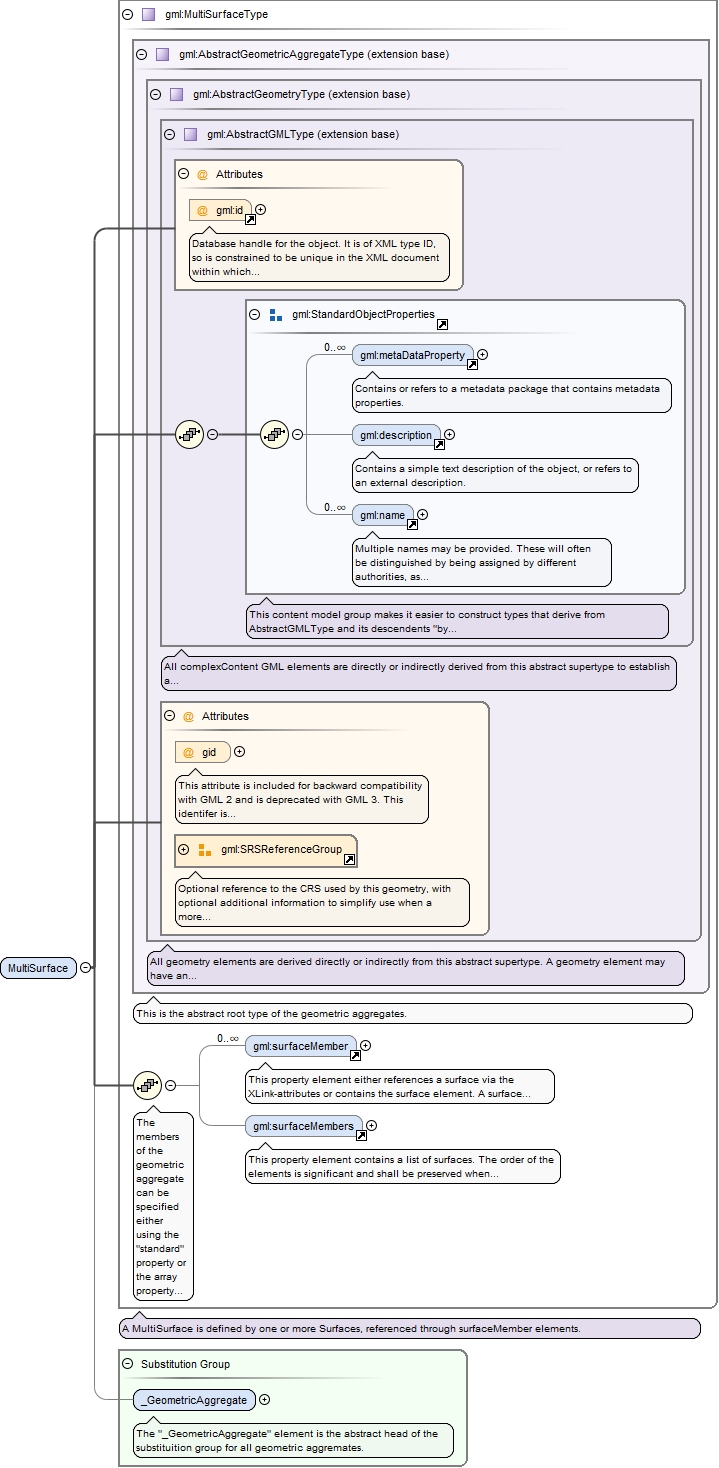Expand gml:surfaceMember plus button
The width and height of the screenshot is (719, 1468).
coord(365,1046)
